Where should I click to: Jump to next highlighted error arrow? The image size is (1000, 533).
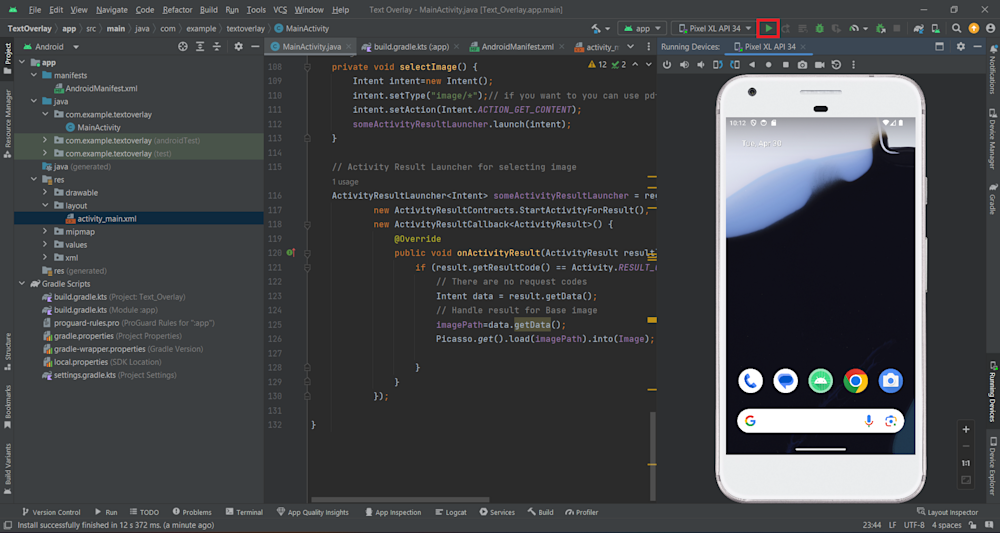coord(649,65)
